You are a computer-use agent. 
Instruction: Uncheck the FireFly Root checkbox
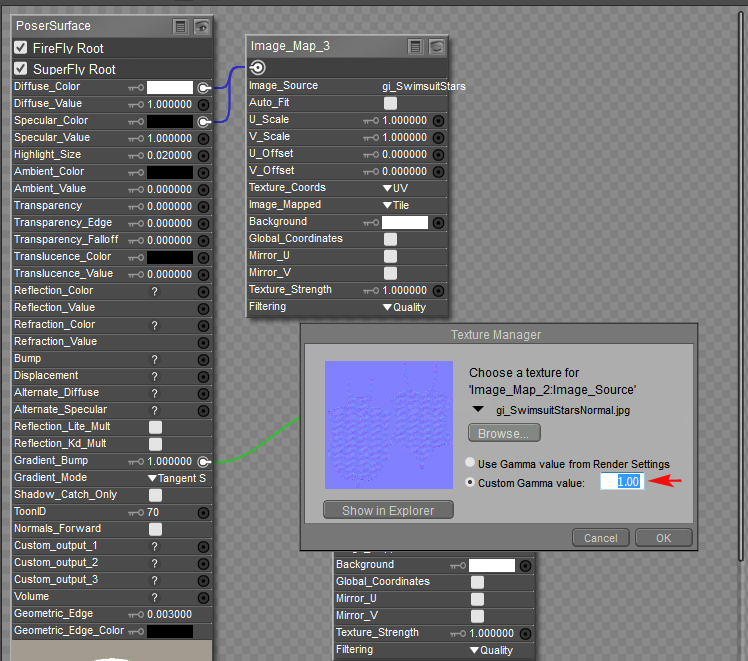pyautogui.click(x=20, y=48)
